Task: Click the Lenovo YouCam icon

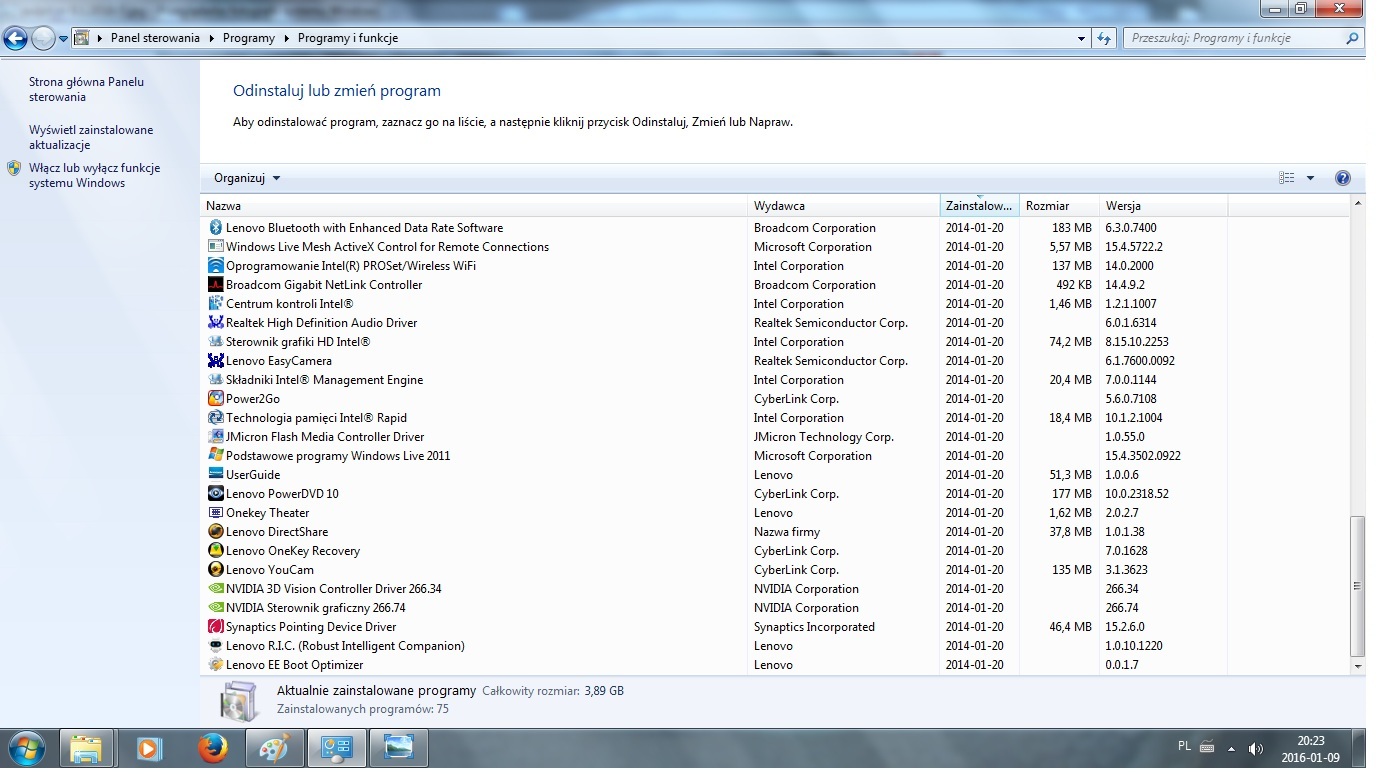Action: pyautogui.click(x=215, y=570)
